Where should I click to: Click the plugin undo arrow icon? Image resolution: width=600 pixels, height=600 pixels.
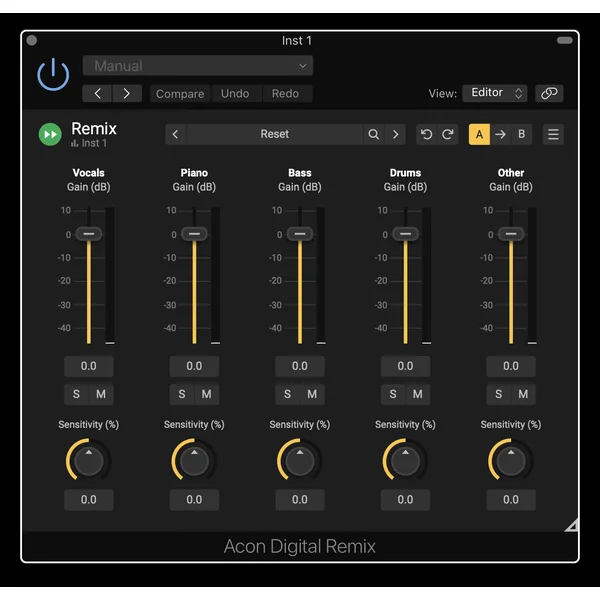click(x=426, y=134)
